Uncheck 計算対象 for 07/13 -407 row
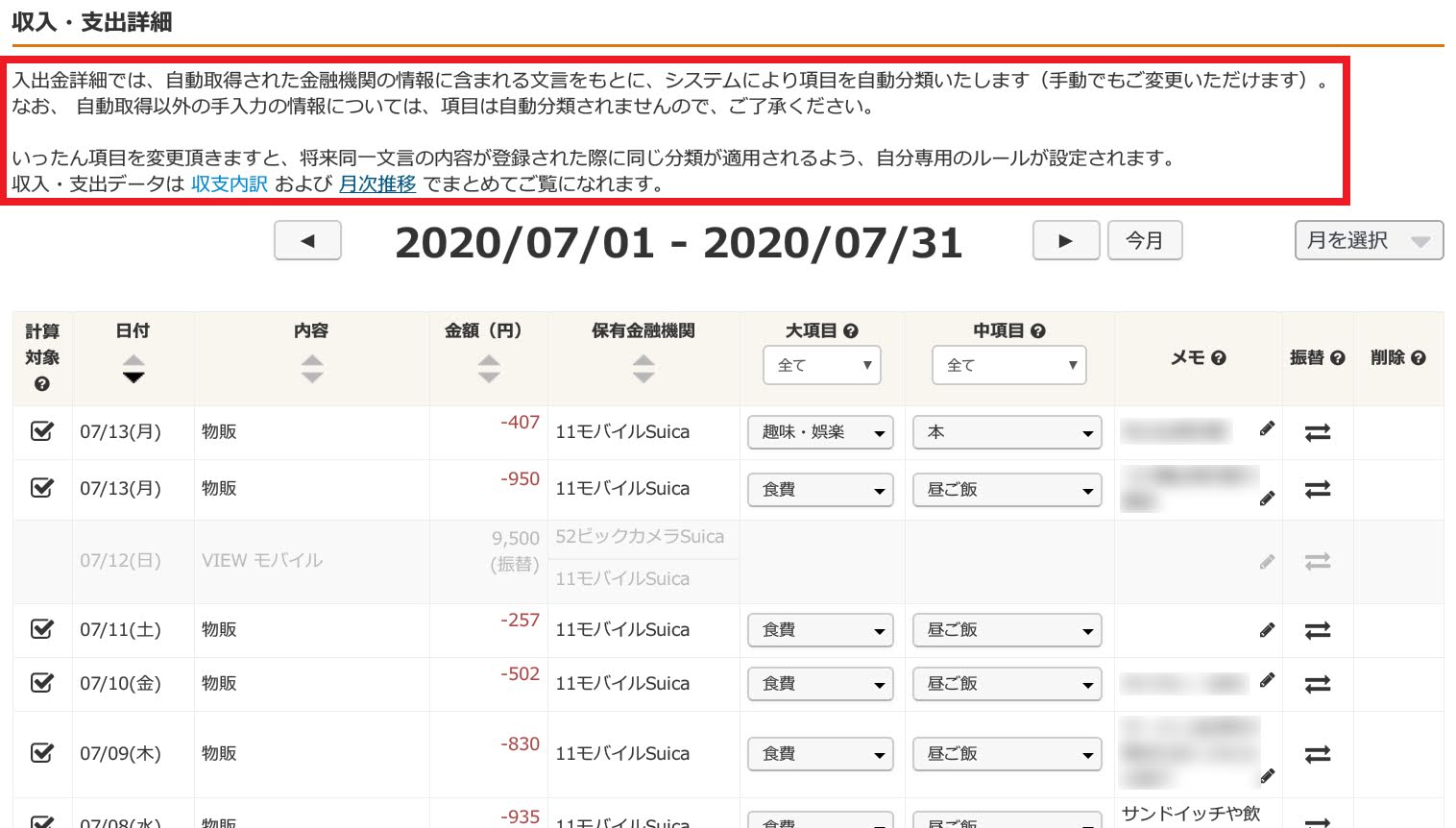The image size is (1456, 828). click(42, 431)
